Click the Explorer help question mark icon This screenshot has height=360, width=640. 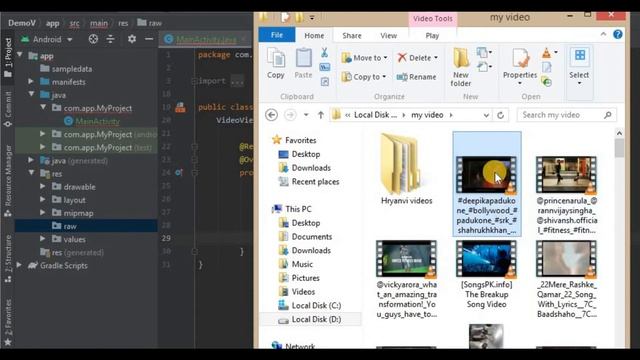coord(618,34)
